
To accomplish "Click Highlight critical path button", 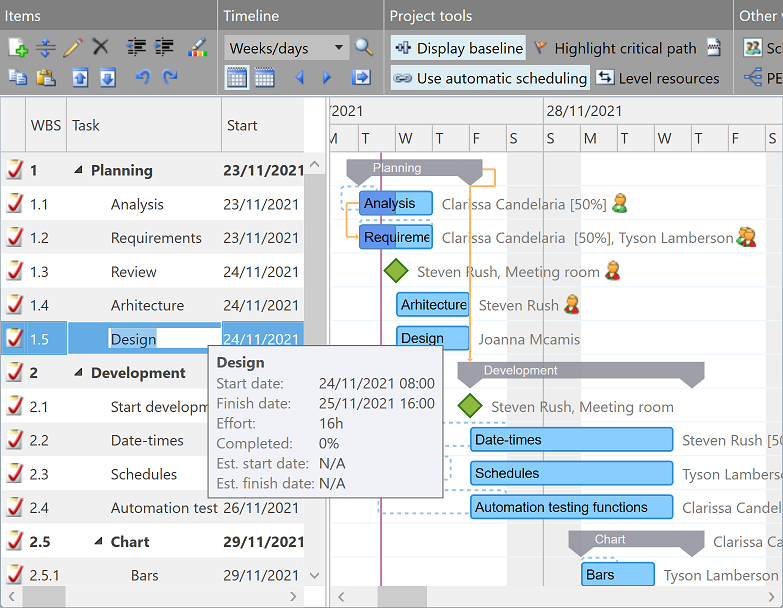I will pyautogui.click(x=614, y=48).
